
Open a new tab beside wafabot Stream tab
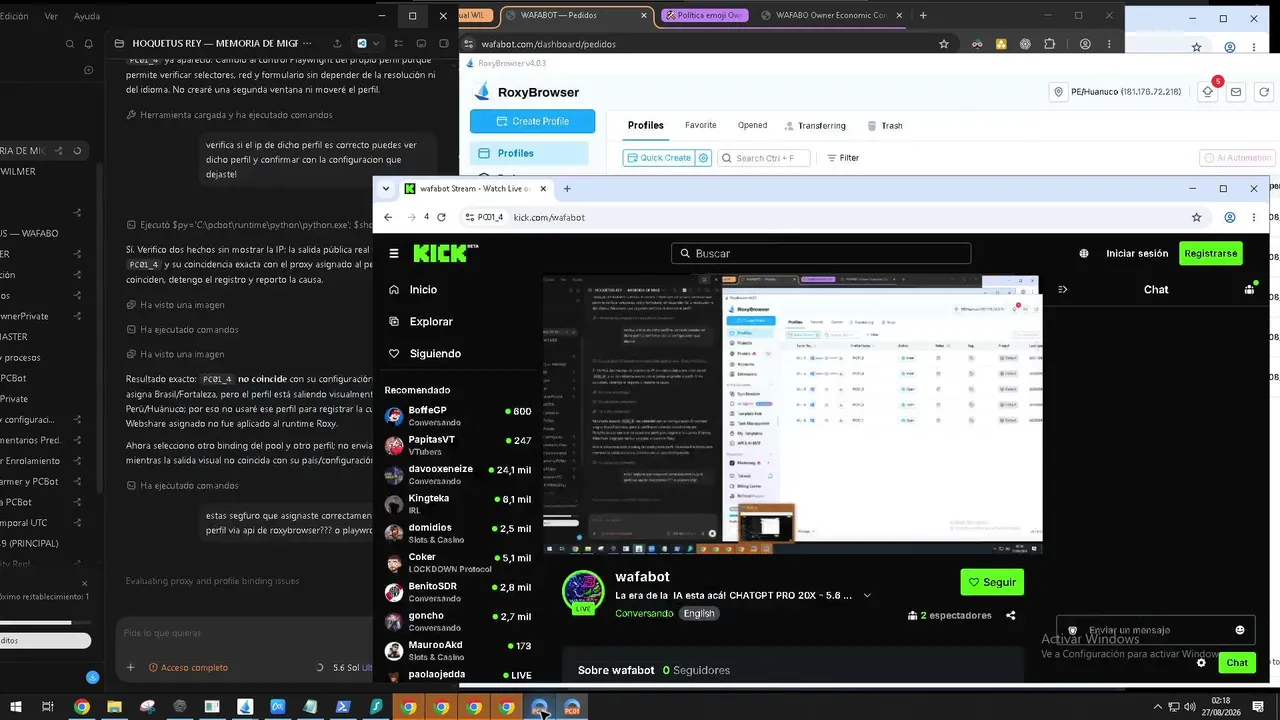[x=567, y=188]
